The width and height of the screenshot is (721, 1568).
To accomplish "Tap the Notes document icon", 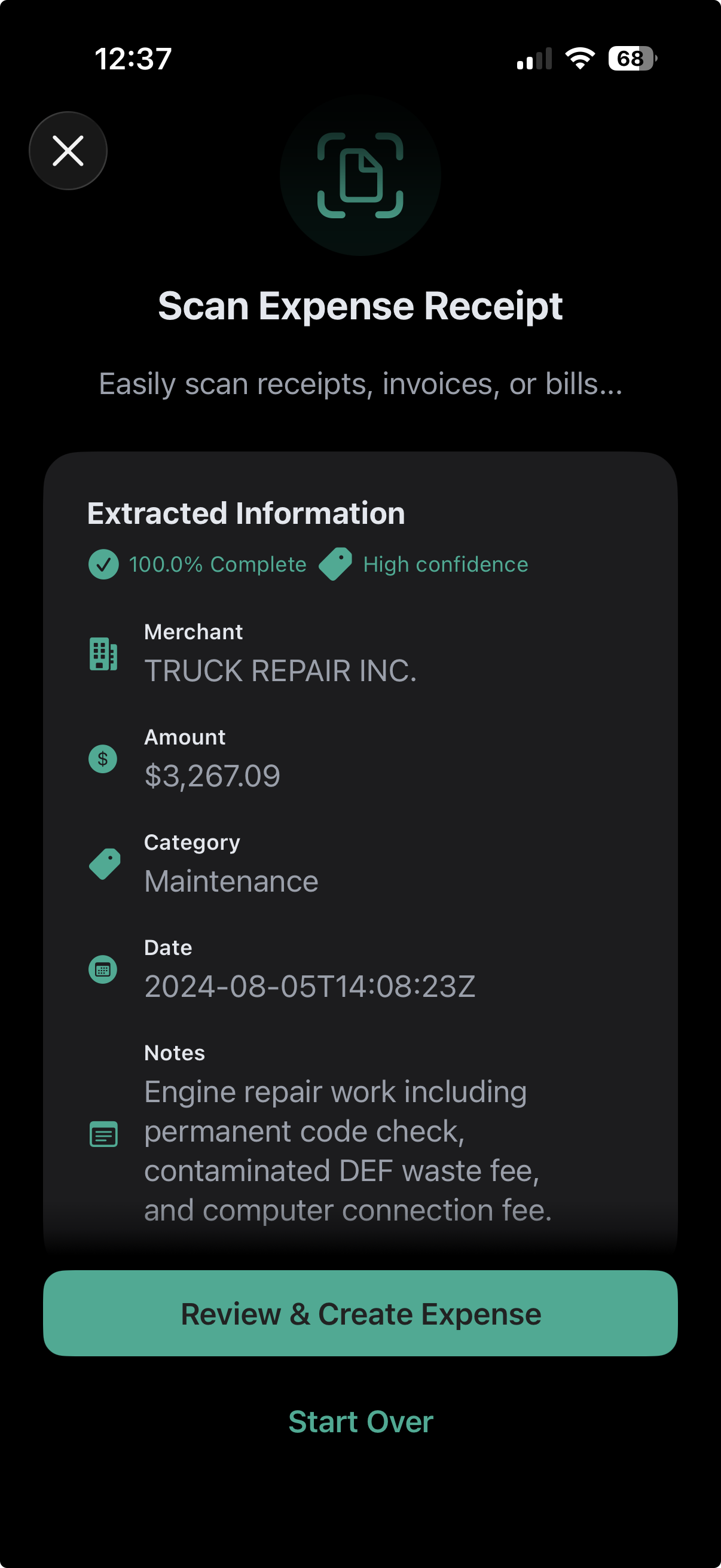I will click(103, 1134).
